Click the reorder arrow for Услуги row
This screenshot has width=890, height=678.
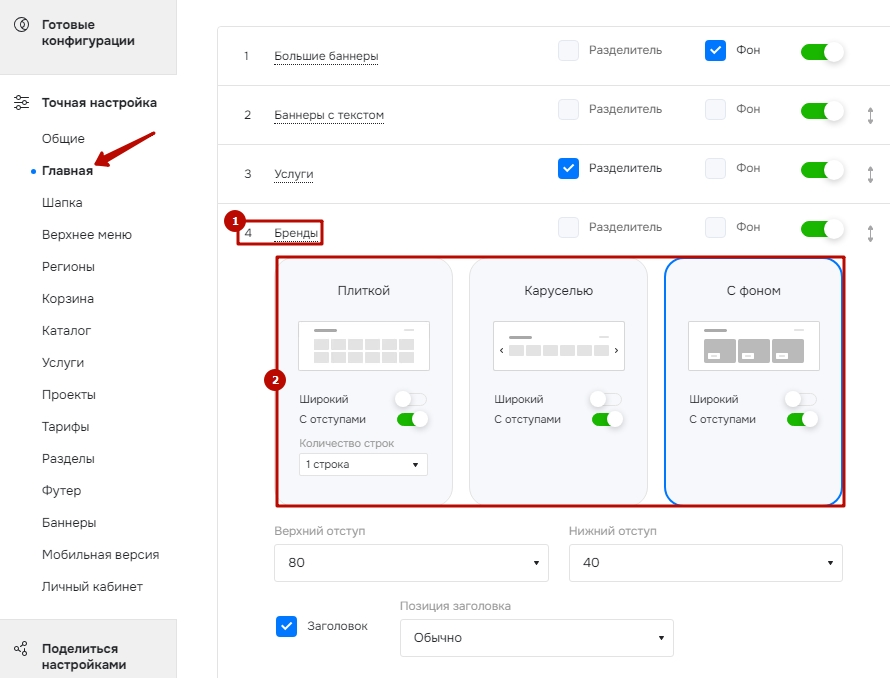870,174
